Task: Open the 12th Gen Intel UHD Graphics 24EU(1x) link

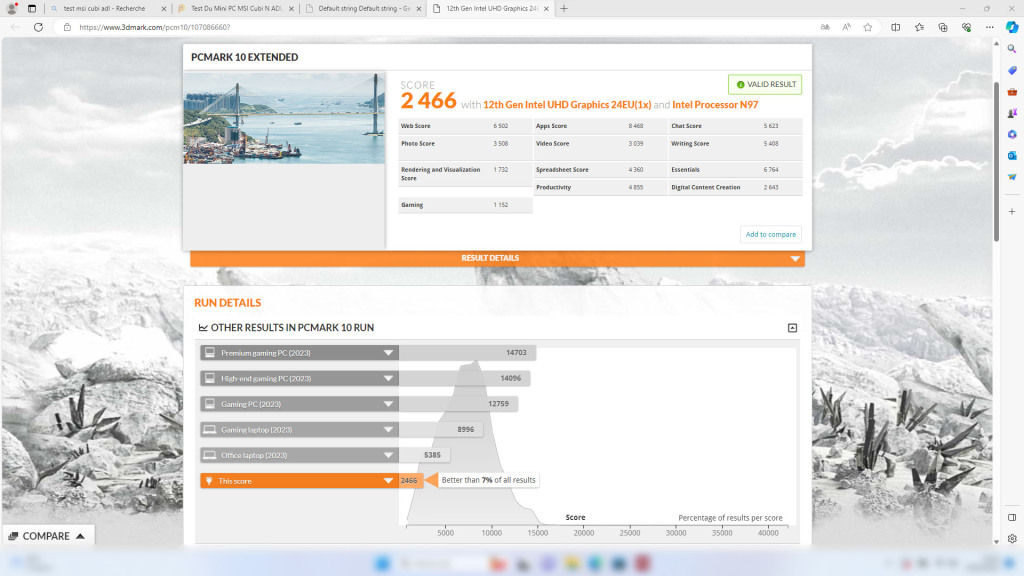Action: pyautogui.click(x=567, y=105)
